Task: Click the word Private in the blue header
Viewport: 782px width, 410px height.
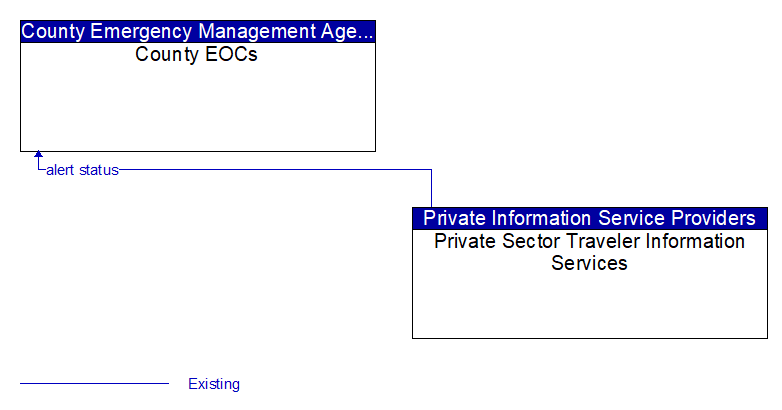Action: [454, 218]
